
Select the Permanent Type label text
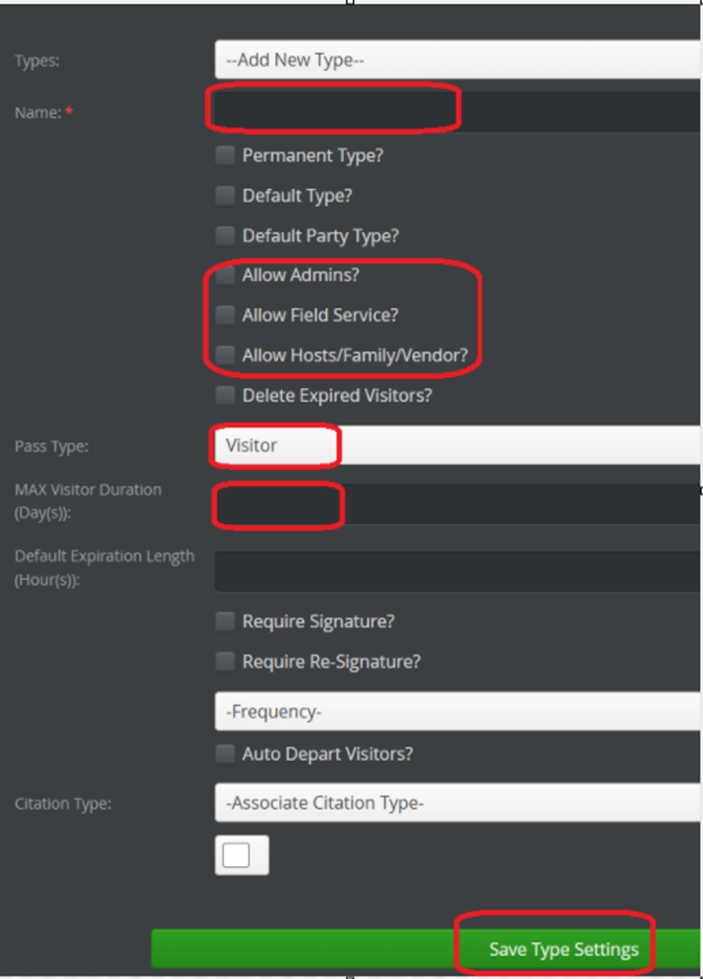click(x=313, y=155)
